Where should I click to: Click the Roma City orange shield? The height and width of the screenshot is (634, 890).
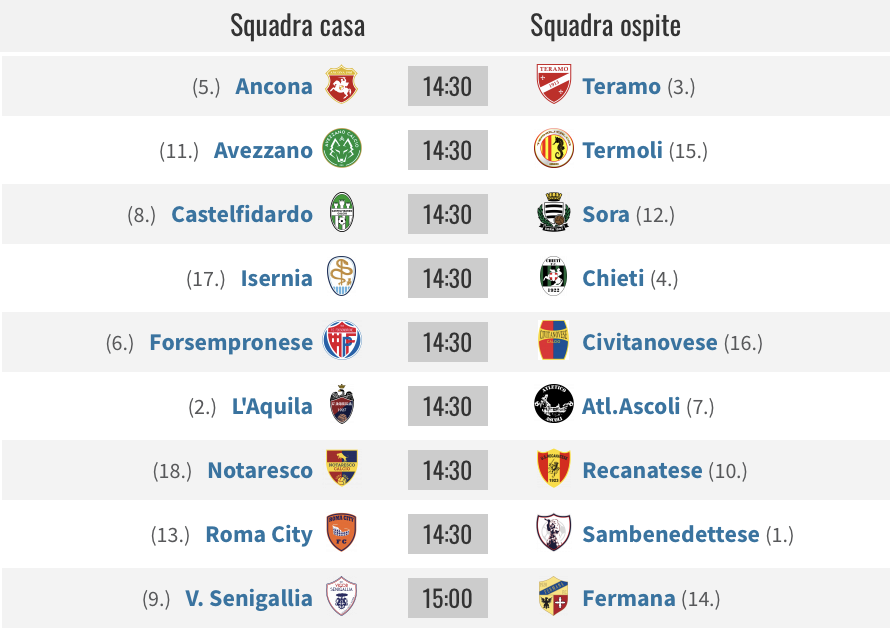pos(342,532)
